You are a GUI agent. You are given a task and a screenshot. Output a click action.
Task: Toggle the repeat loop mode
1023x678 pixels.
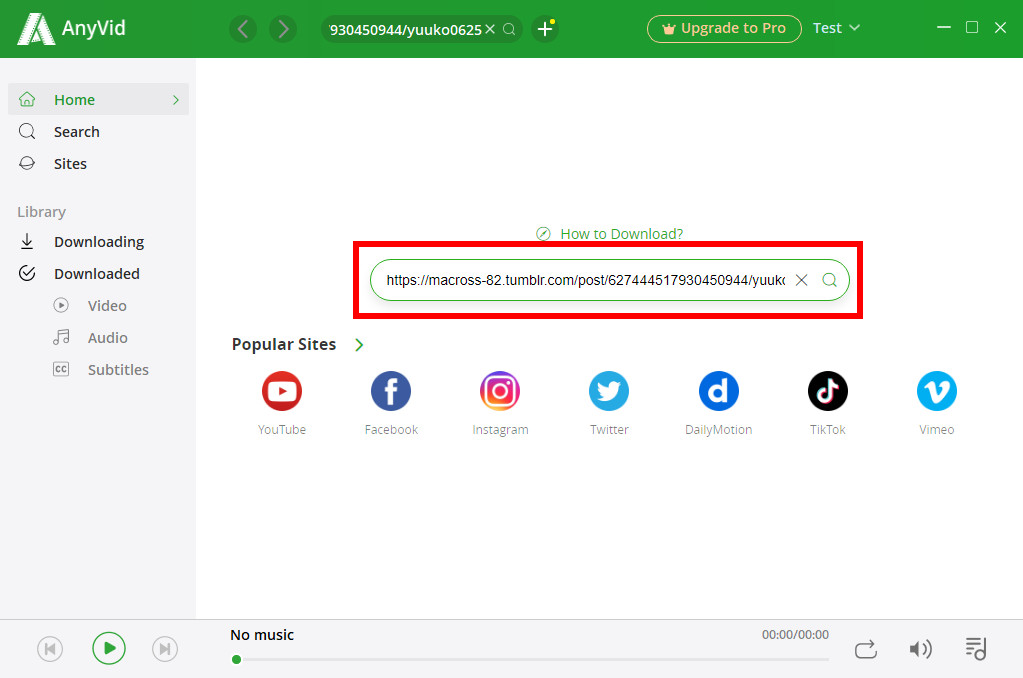pyautogui.click(x=865, y=649)
